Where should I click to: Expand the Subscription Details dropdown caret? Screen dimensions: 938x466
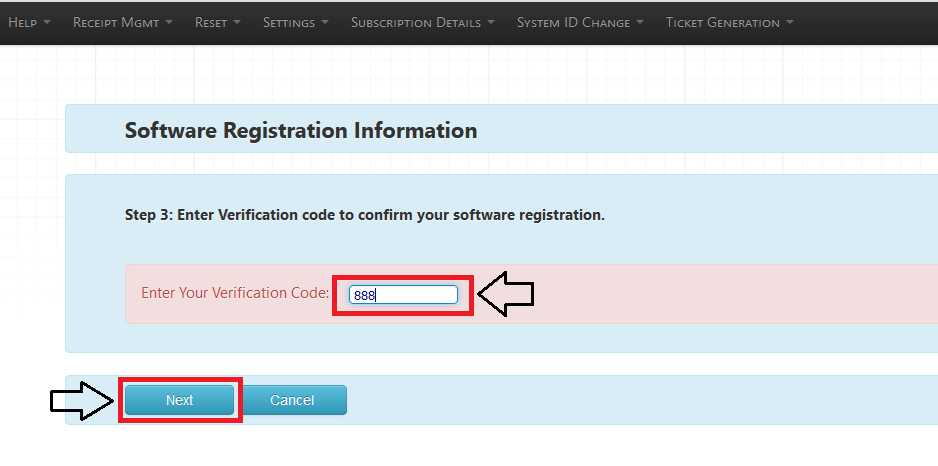491,23
